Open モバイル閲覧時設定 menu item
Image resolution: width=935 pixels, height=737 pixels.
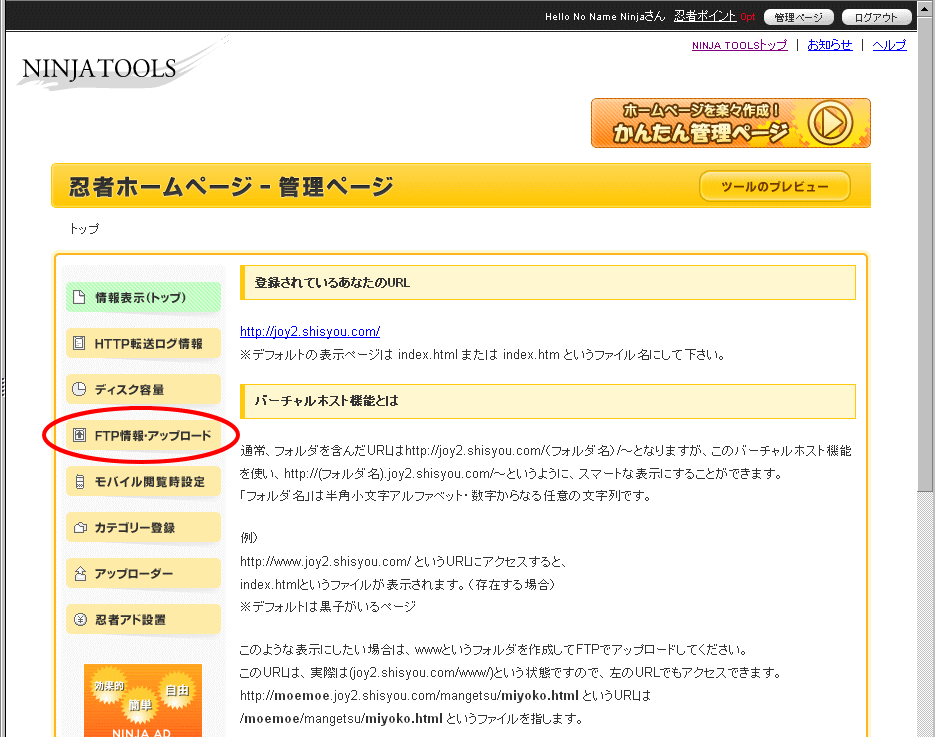point(143,481)
